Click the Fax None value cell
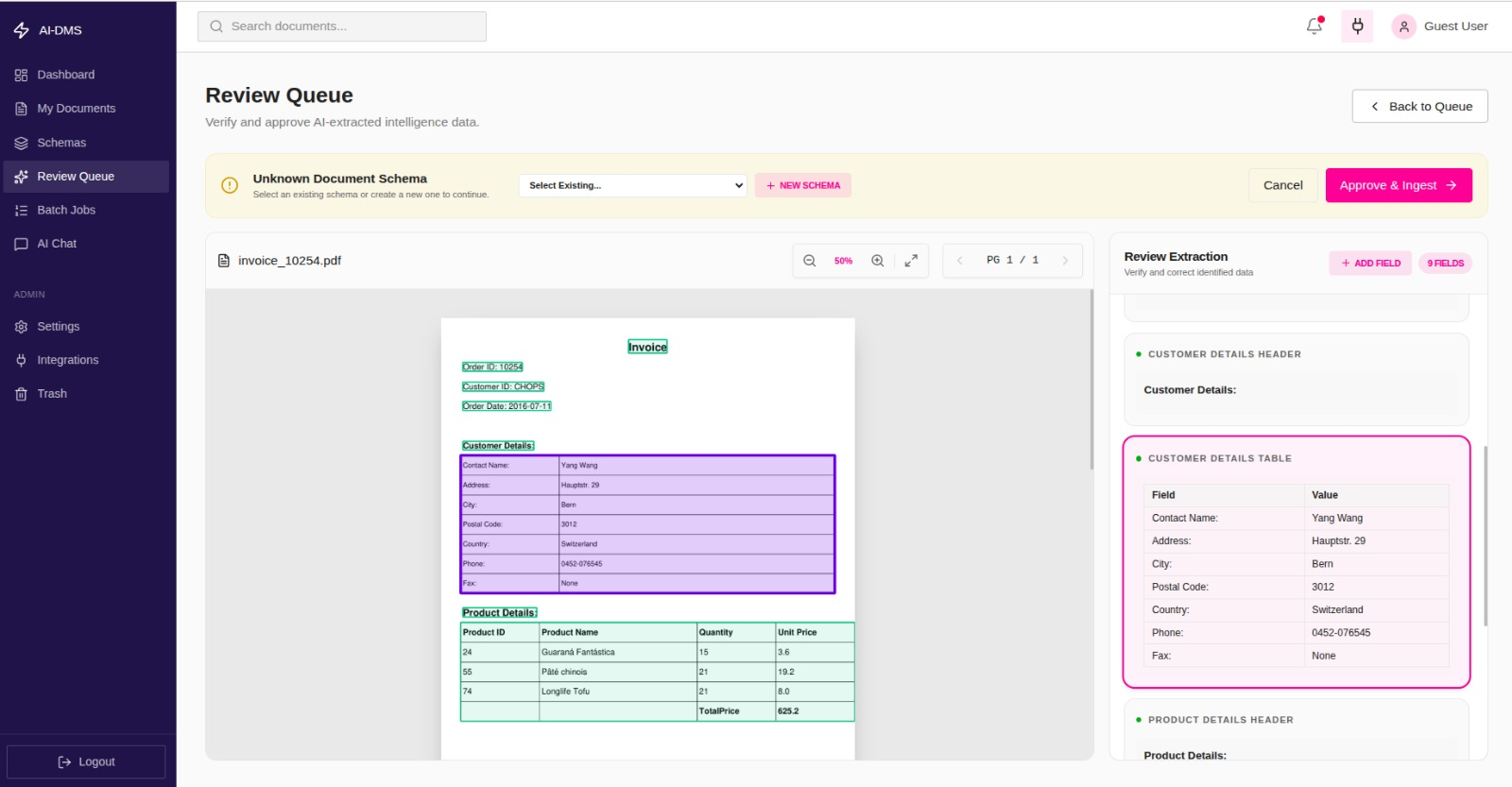 click(1376, 656)
